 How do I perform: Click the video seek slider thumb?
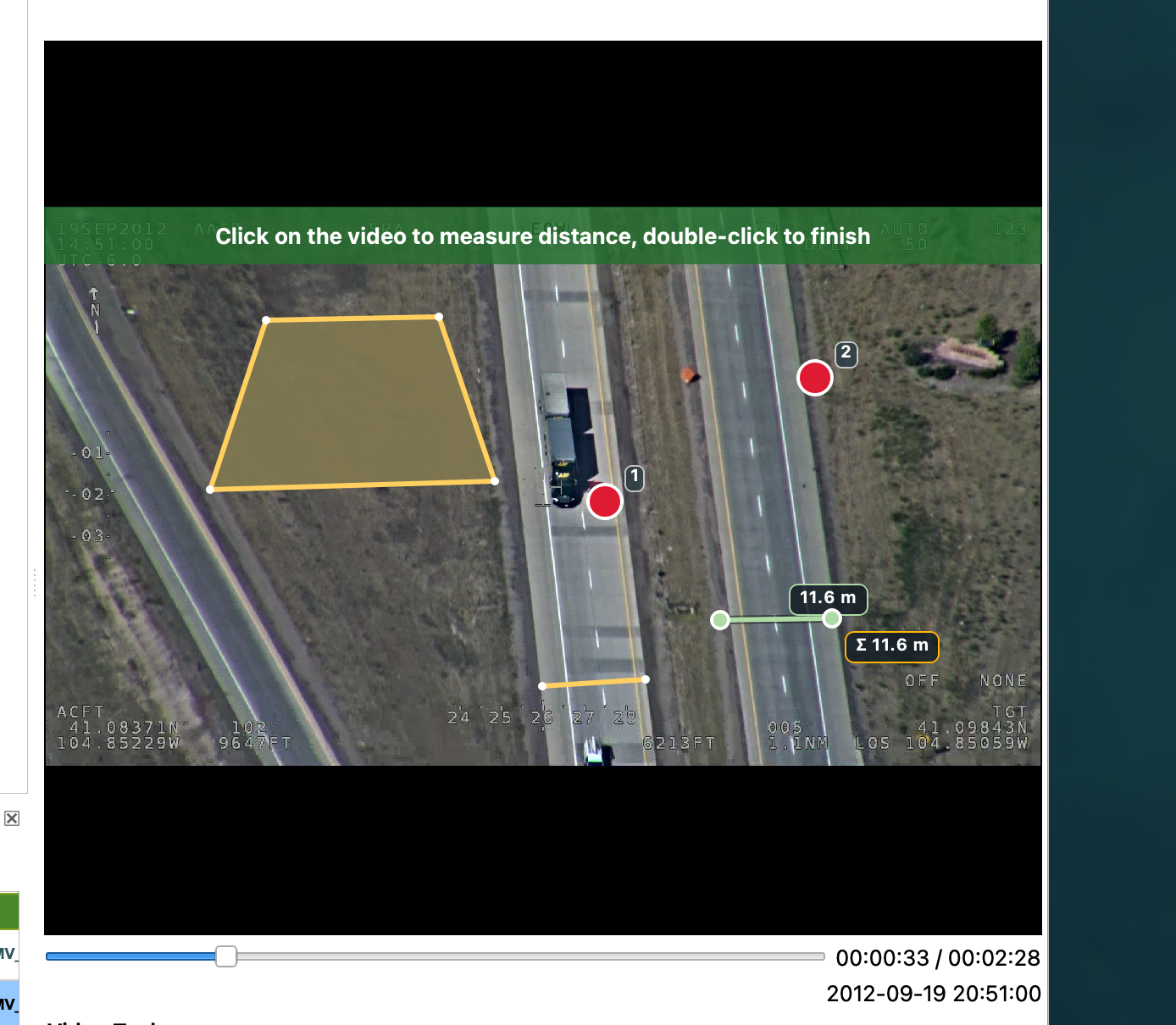[x=226, y=956]
